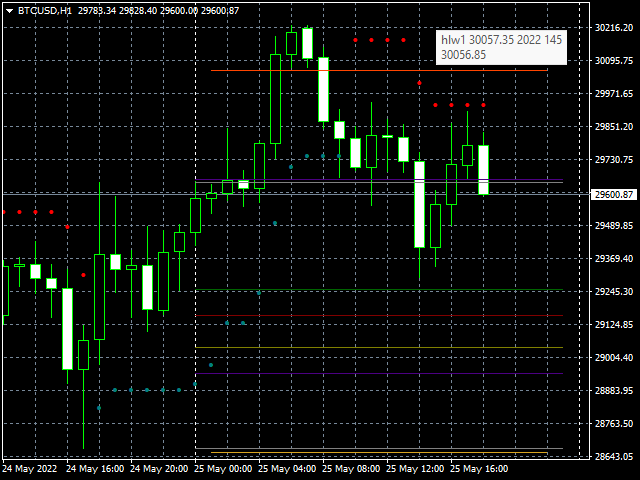
Task: Click the 24 May 16:00 time label
Action: [95, 469]
